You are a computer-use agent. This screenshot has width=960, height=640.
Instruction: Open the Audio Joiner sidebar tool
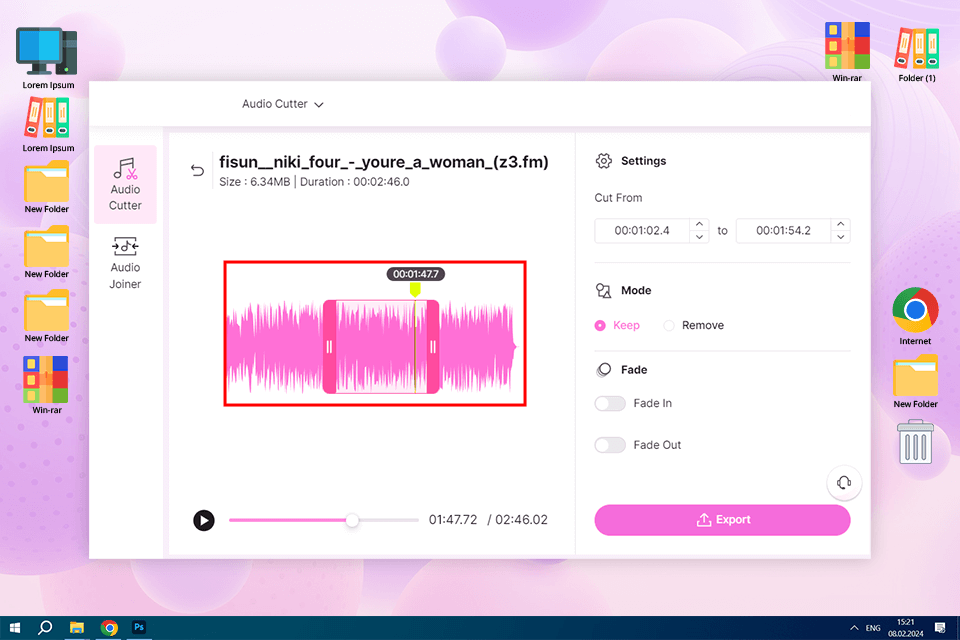point(125,263)
